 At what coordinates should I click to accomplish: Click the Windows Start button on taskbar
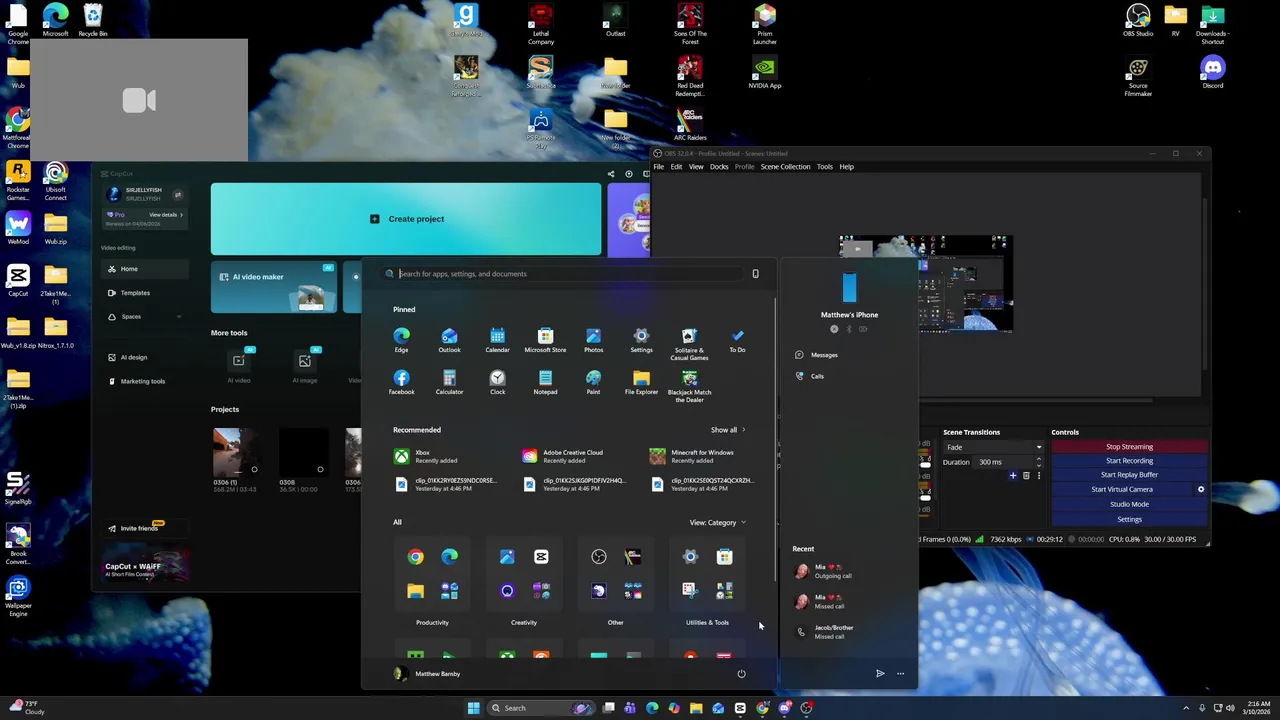pyautogui.click(x=473, y=708)
